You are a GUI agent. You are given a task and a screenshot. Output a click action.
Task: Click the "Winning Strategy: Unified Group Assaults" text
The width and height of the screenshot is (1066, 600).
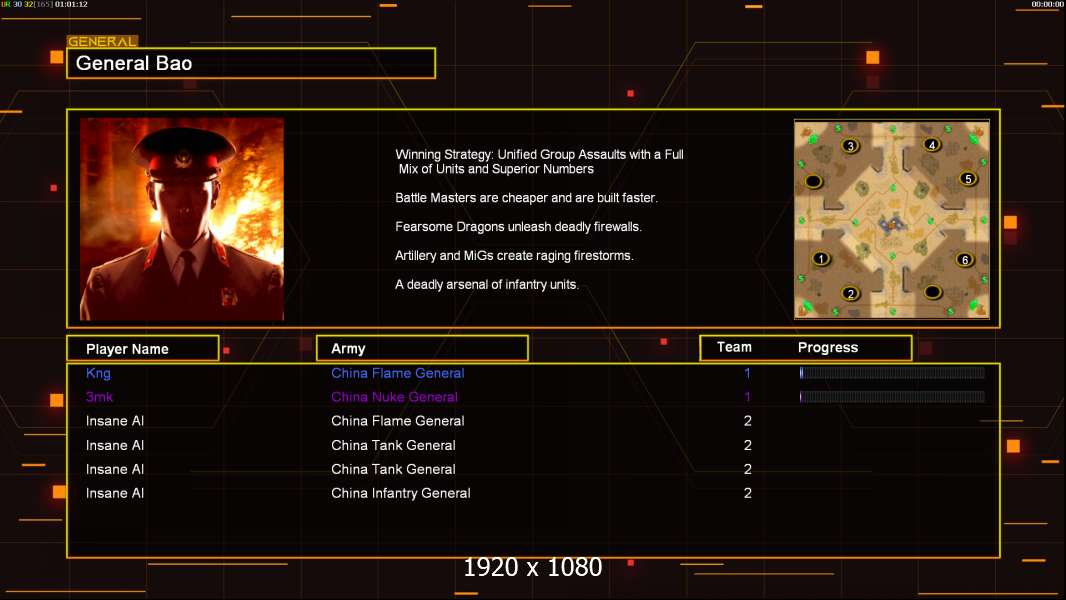click(539, 162)
